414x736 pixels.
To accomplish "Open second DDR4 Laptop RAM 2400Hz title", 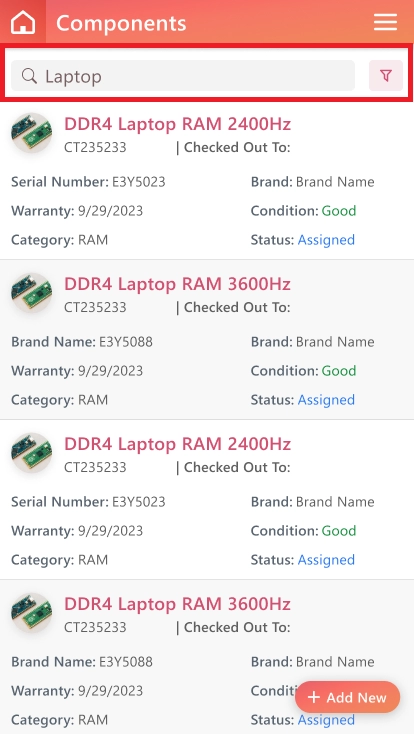I will point(177,444).
